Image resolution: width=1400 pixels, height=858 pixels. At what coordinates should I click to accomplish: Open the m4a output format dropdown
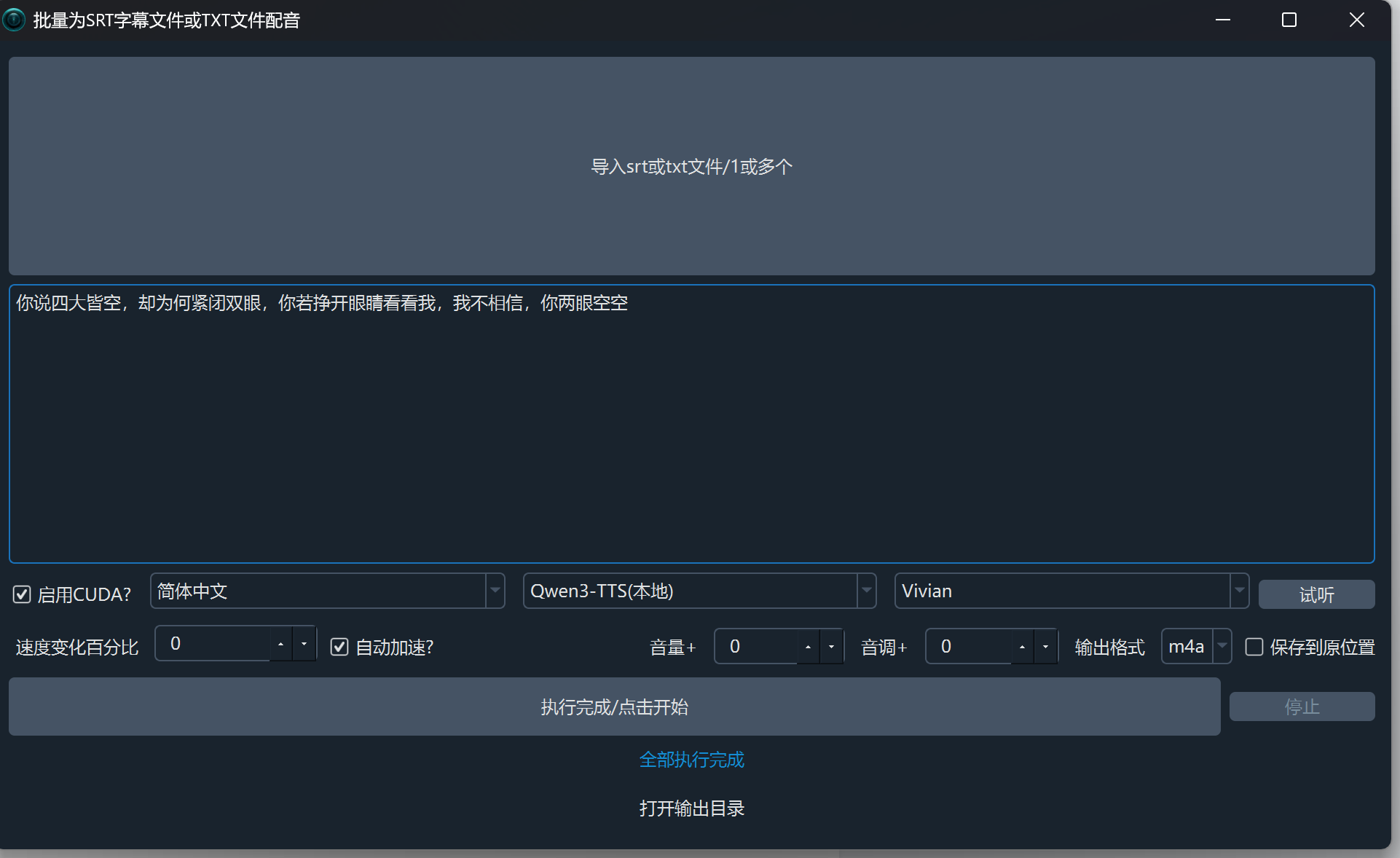pos(1222,646)
